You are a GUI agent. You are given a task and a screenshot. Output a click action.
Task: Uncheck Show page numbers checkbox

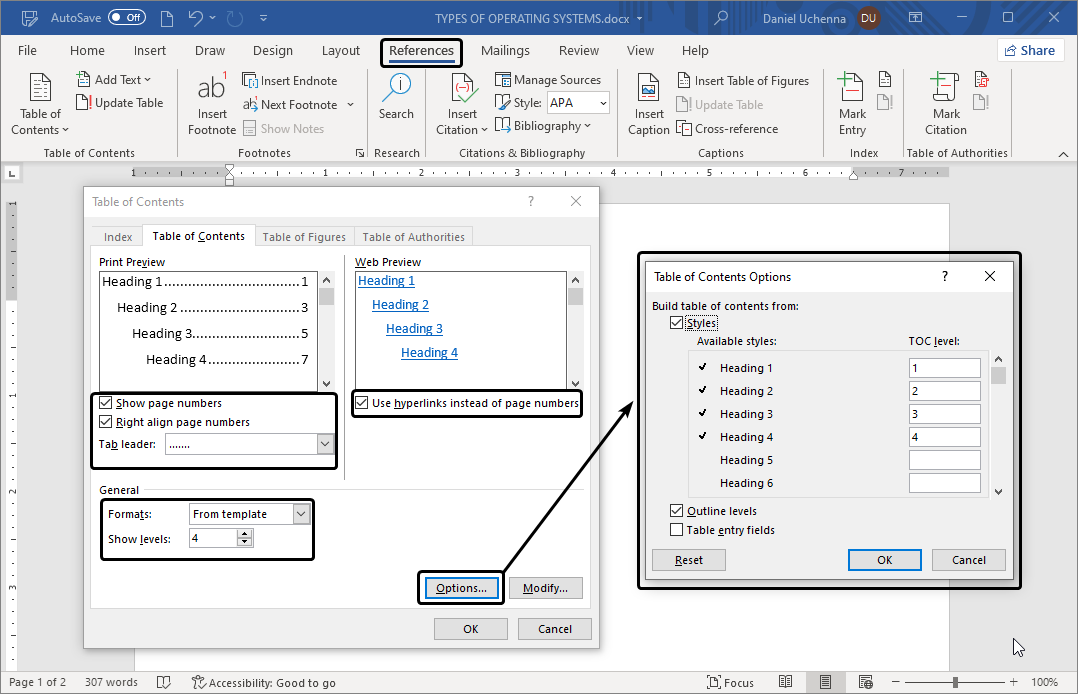107,404
